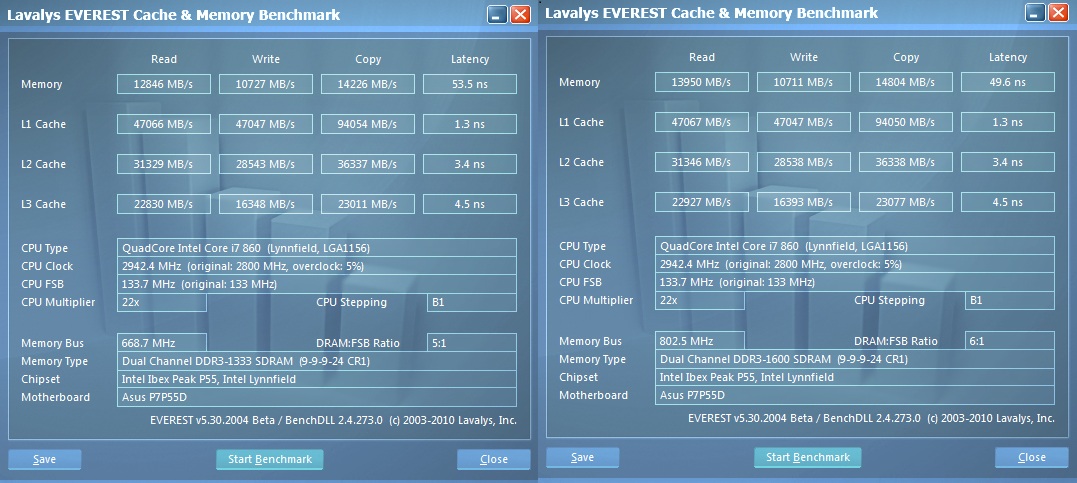Select L3 Cache Read 22927 MB/s

pyautogui.click(x=701, y=202)
